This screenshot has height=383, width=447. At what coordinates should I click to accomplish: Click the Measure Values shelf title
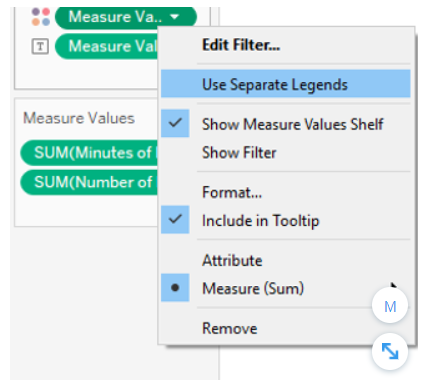pos(79,118)
